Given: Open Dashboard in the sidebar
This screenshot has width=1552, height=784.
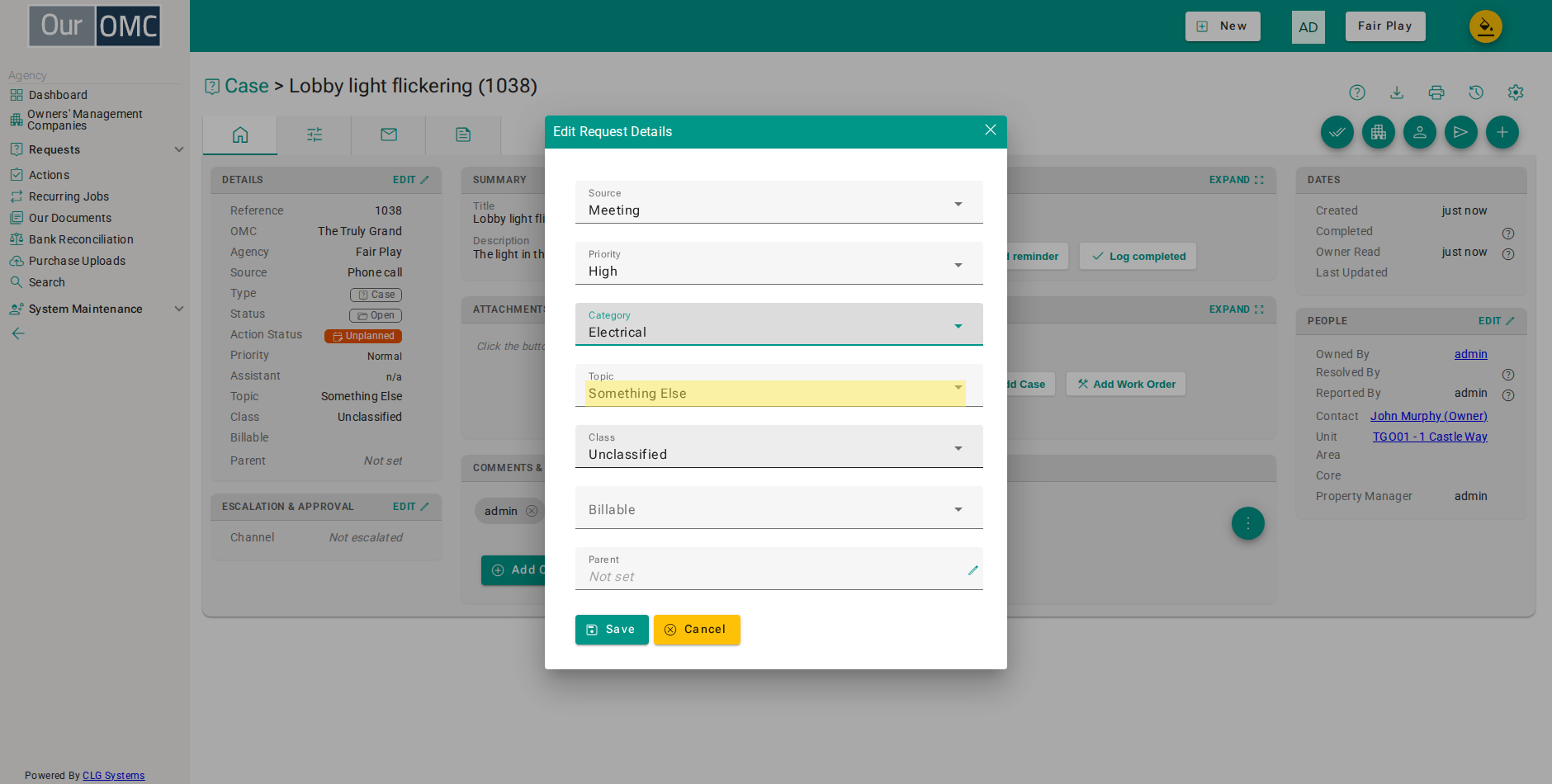Looking at the screenshot, I should (58, 95).
